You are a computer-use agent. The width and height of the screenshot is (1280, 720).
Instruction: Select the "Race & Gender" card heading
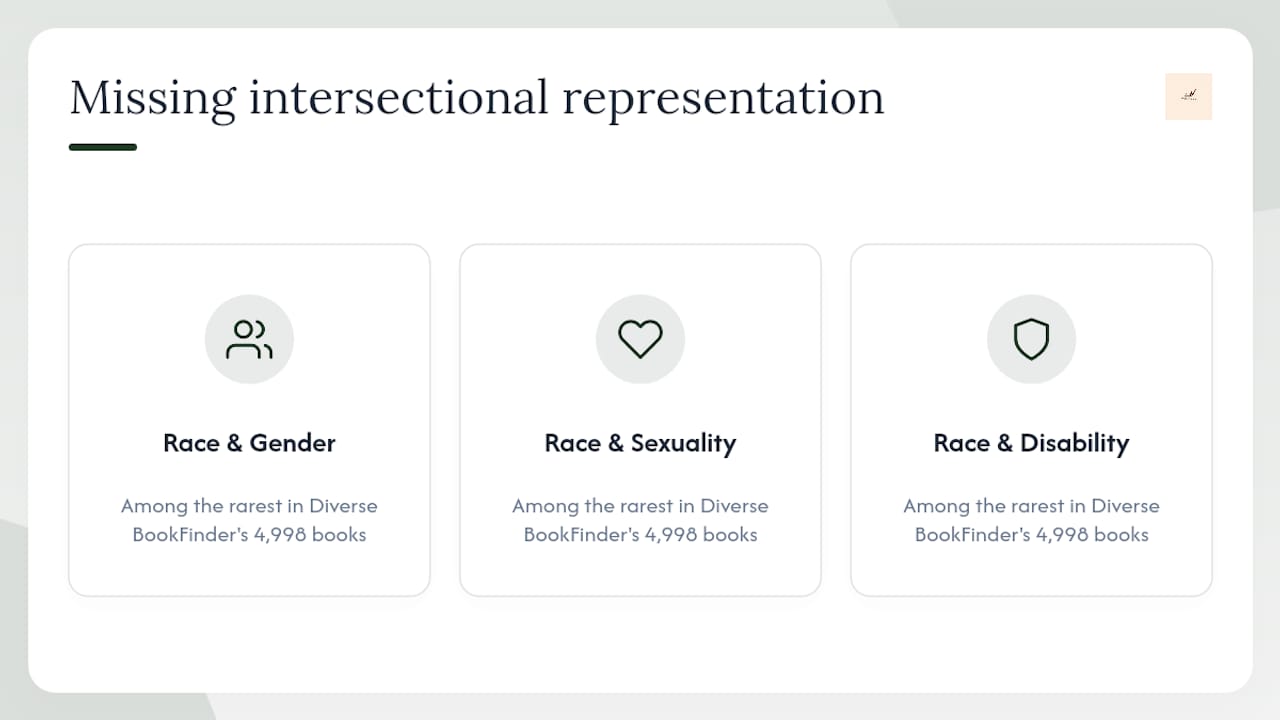(249, 443)
